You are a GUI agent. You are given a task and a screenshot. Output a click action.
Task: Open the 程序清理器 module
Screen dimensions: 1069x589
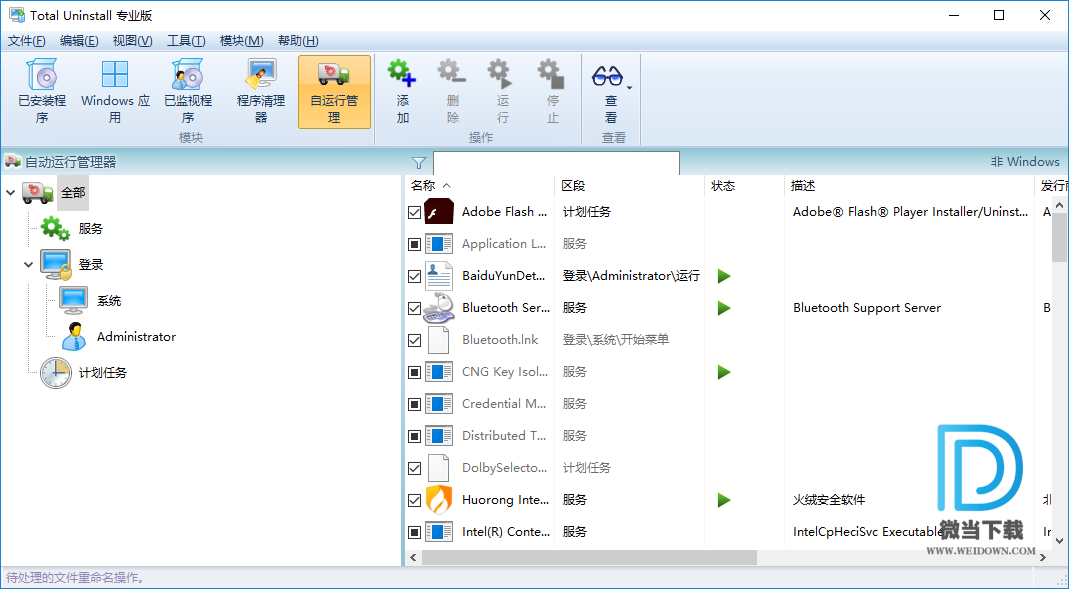(x=261, y=92)
